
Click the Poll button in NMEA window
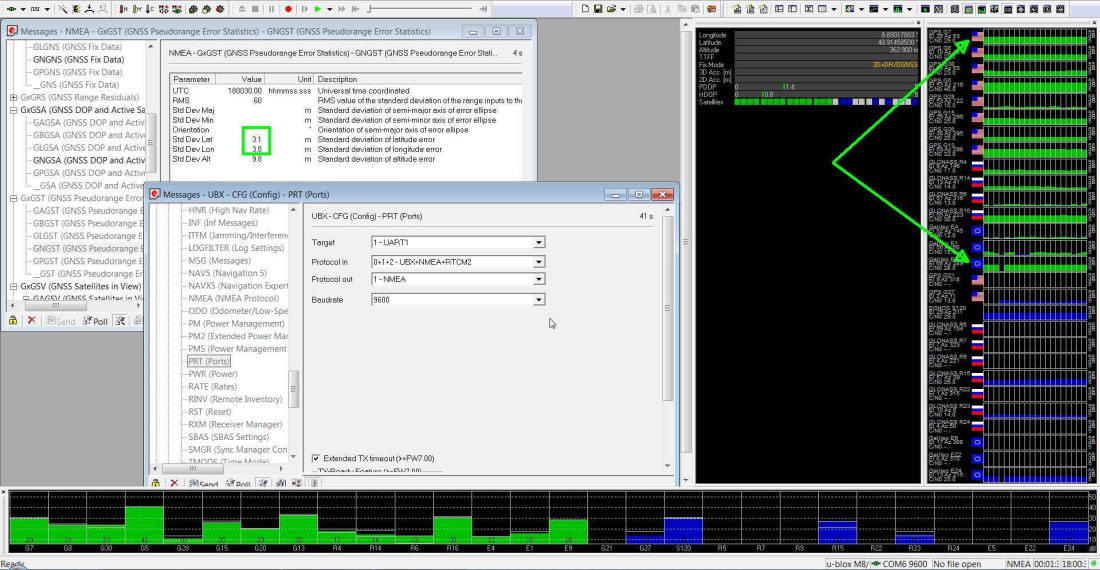(x=95, y=321)
